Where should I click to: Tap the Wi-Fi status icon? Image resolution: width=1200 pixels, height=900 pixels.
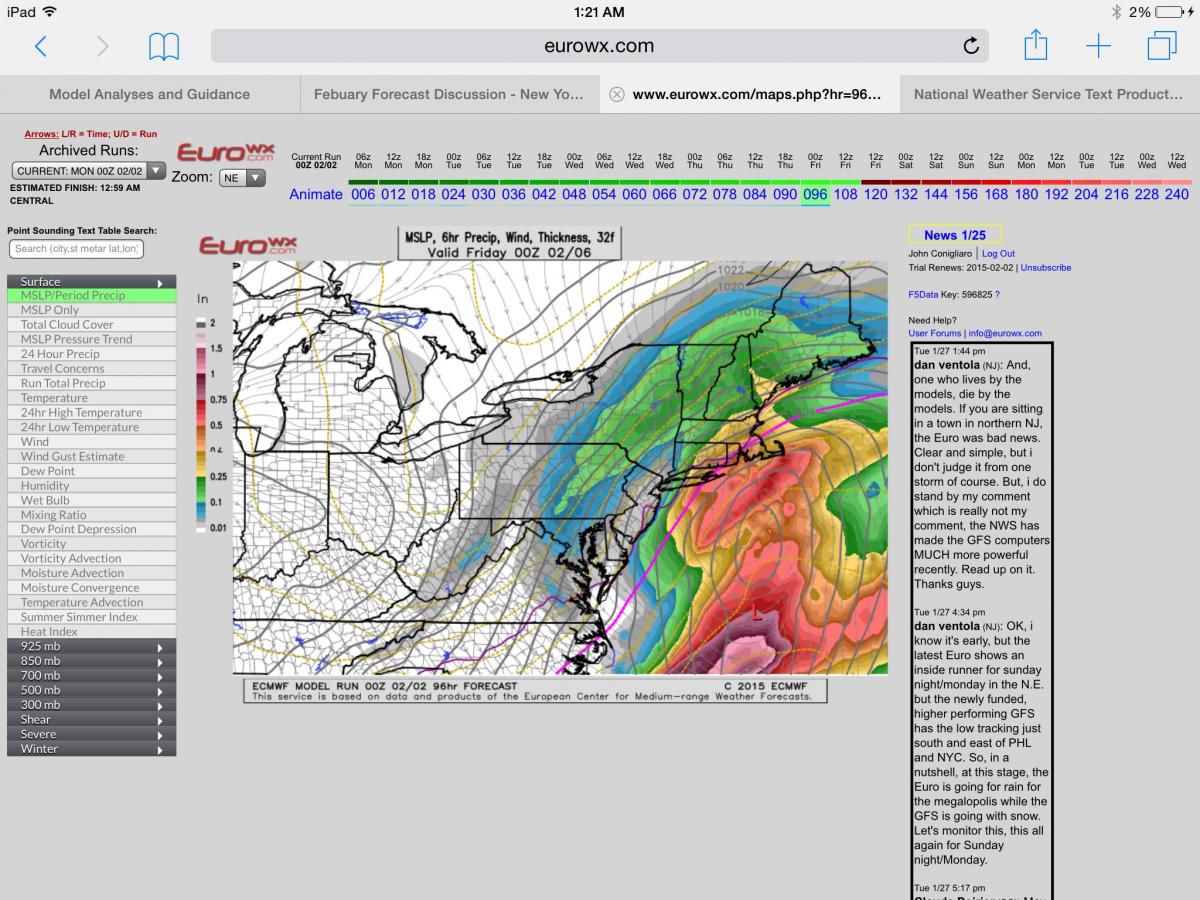(50, 12)
